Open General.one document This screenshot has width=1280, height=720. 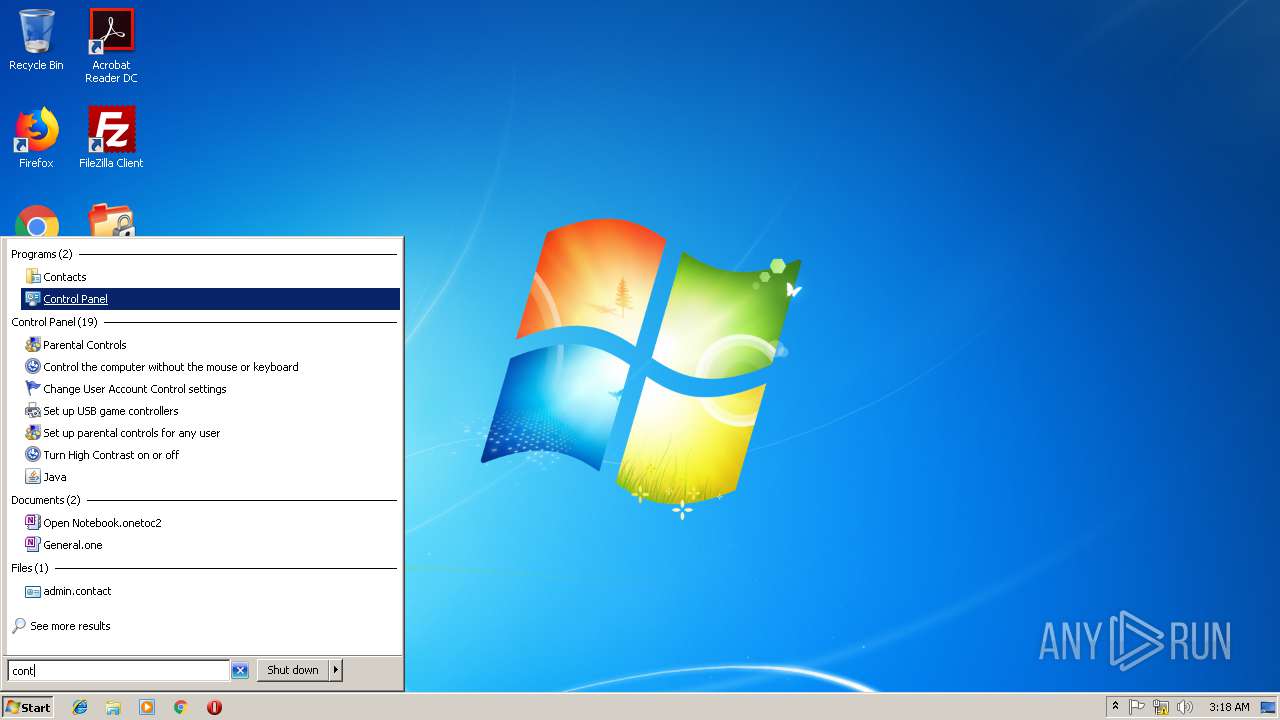tap(210, 545)
